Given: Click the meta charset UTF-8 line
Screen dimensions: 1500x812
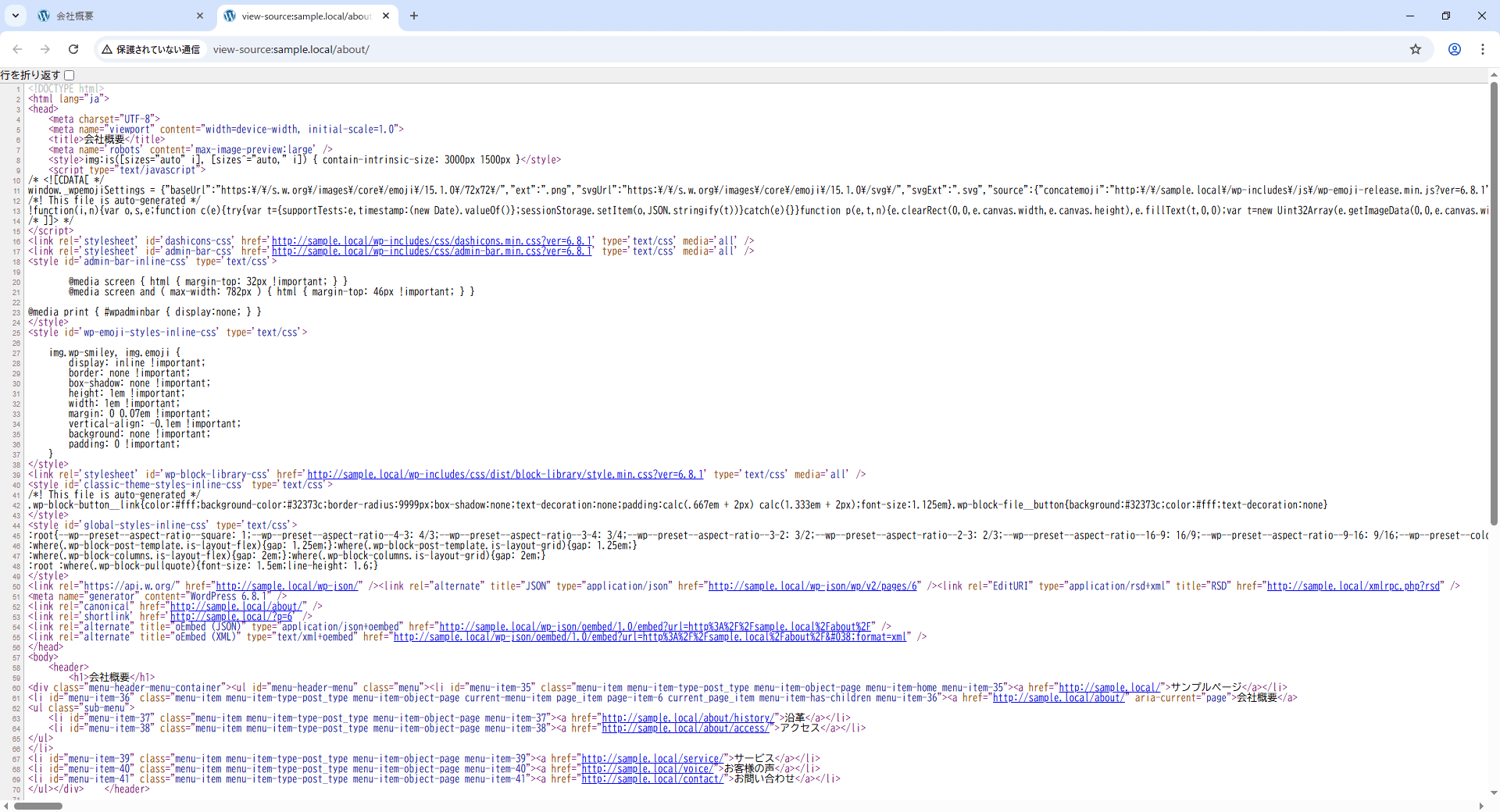Looking at the screenshot, I should point(104,119).
